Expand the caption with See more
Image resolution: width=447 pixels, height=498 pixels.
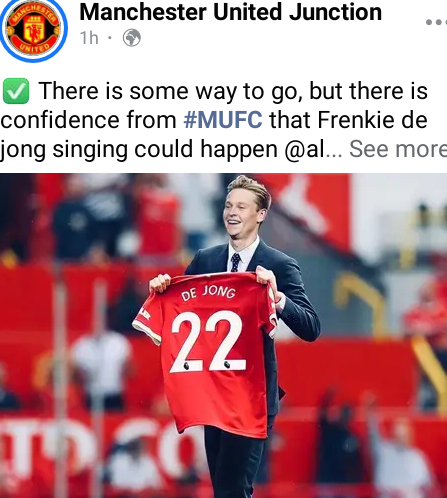pyautogui.click(x=398, y=149)
